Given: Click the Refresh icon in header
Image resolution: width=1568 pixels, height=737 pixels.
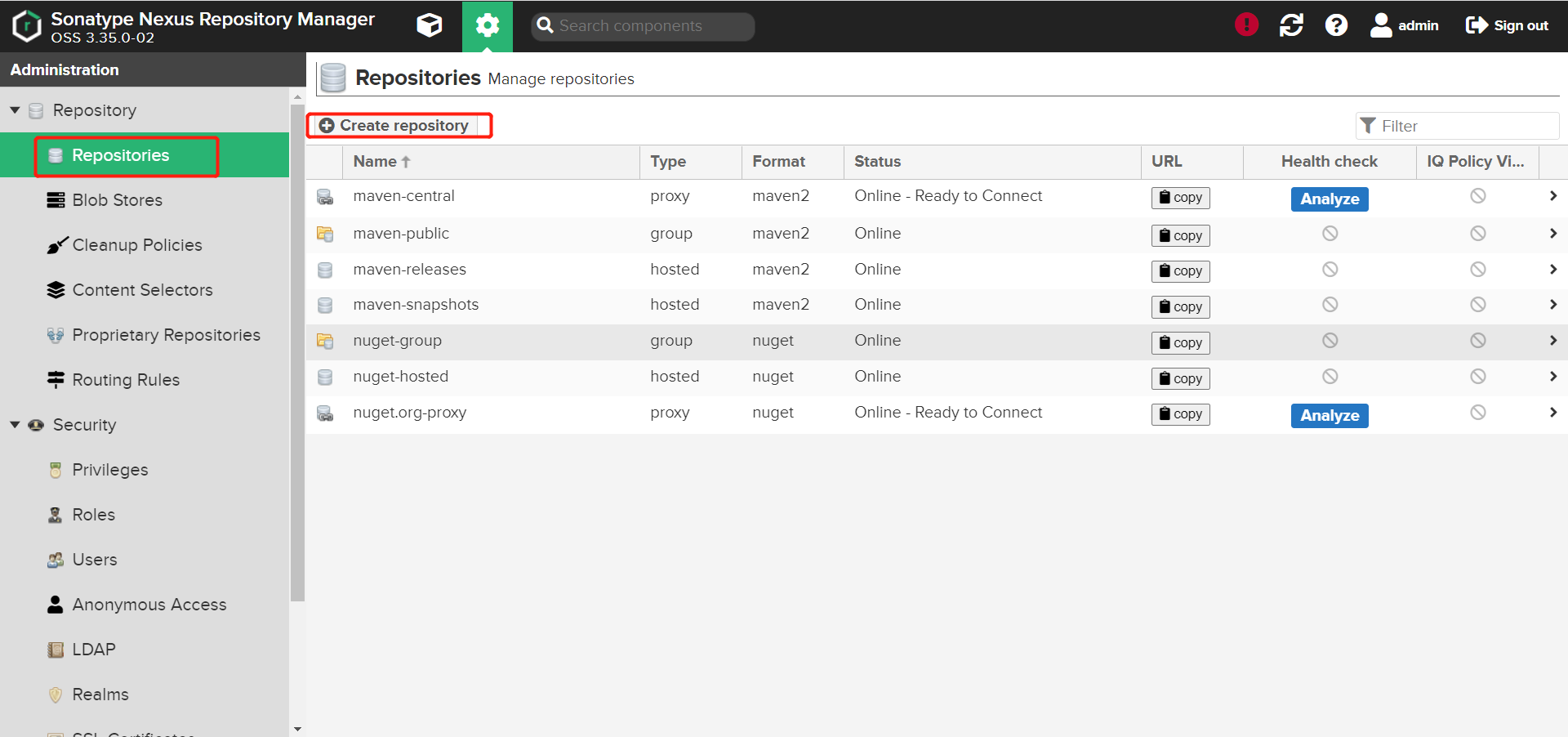Looking at the screenshot, I should point(1291,25).
